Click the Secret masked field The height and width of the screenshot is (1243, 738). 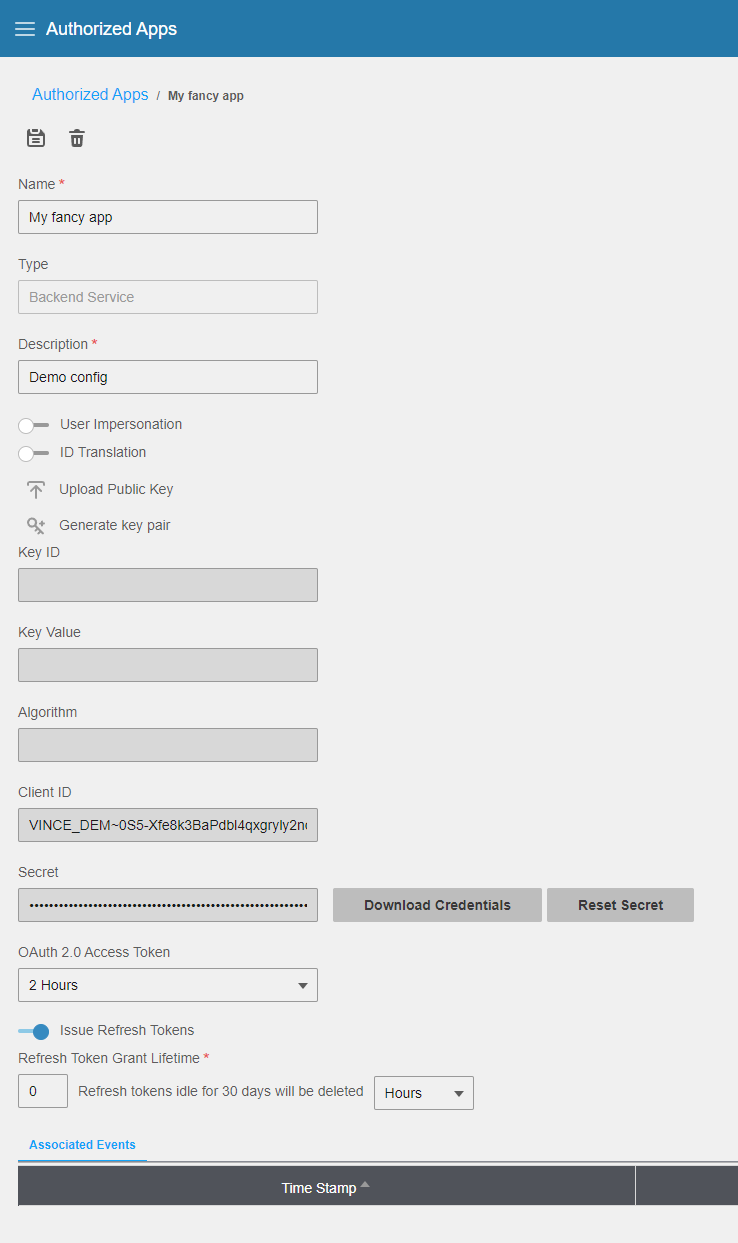tap(168, 905)
